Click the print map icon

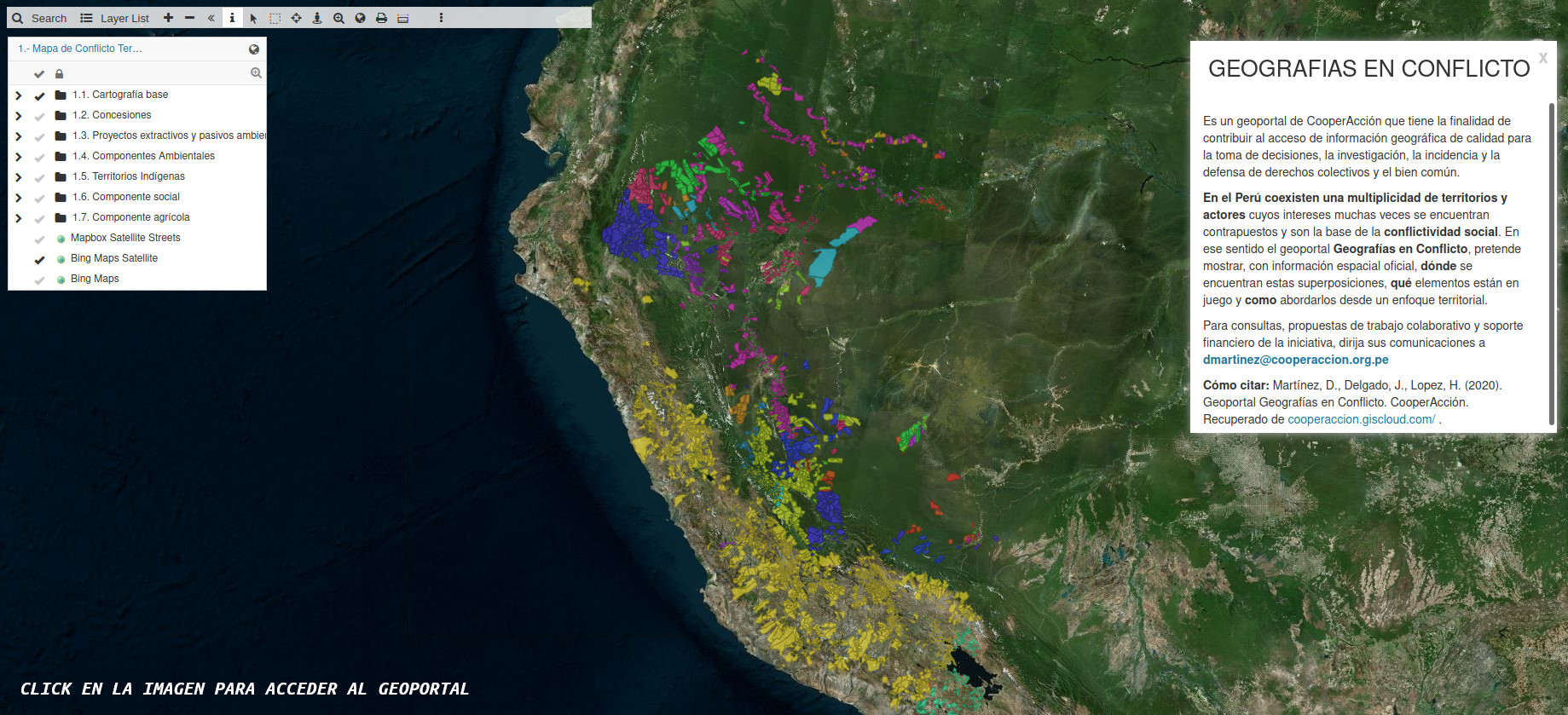click(381, 18)
